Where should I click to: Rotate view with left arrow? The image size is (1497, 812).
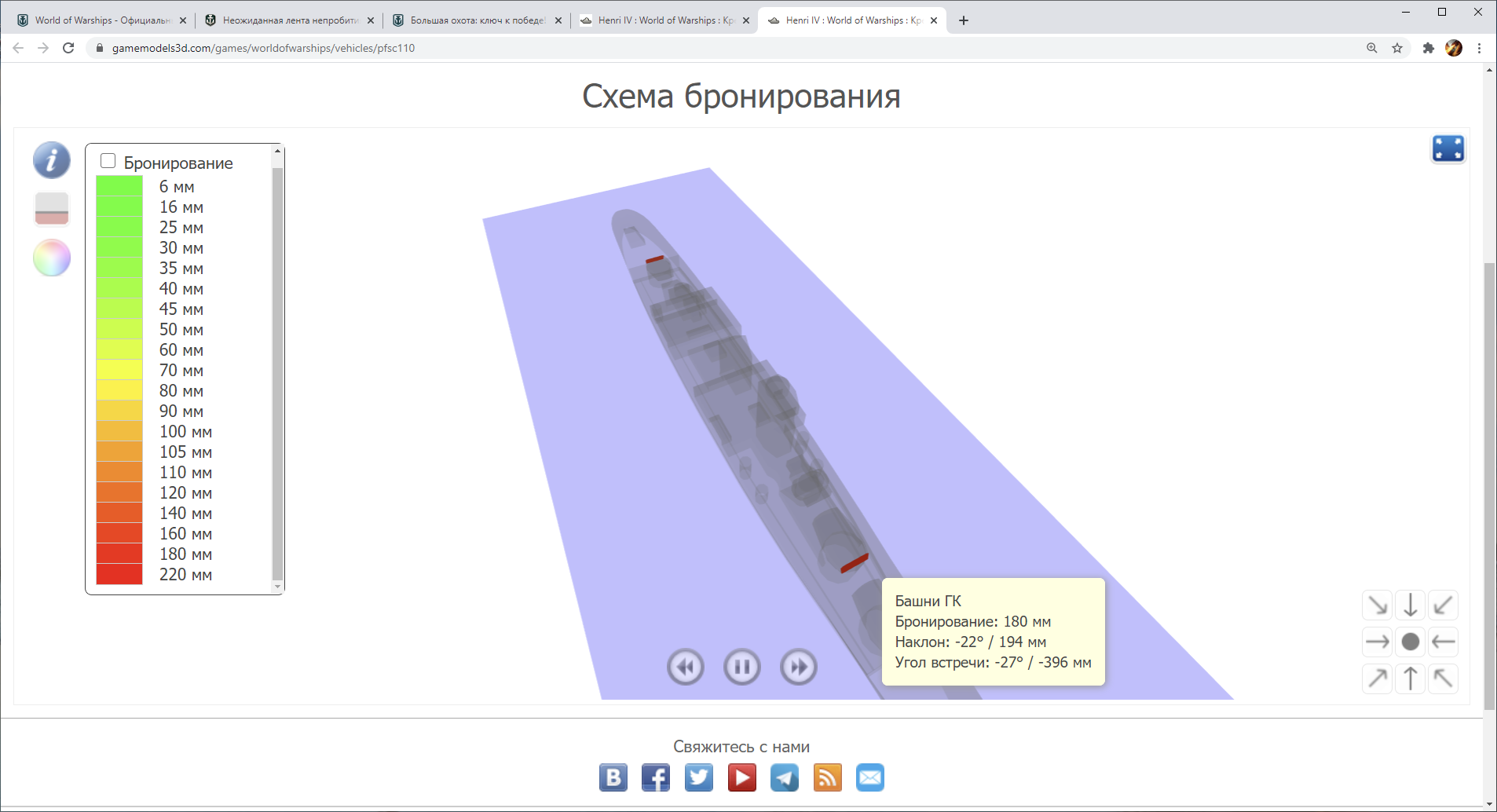click(x=1444, y=642)
